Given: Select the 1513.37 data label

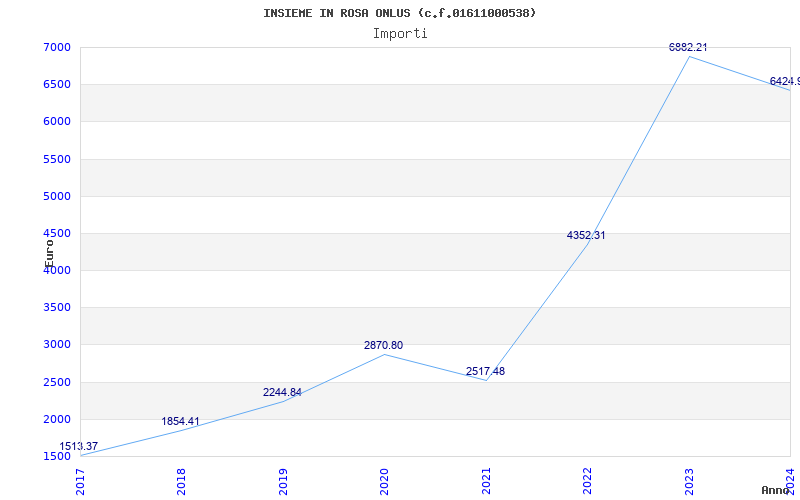Looking at the screenshot, I should coord(79,446).
